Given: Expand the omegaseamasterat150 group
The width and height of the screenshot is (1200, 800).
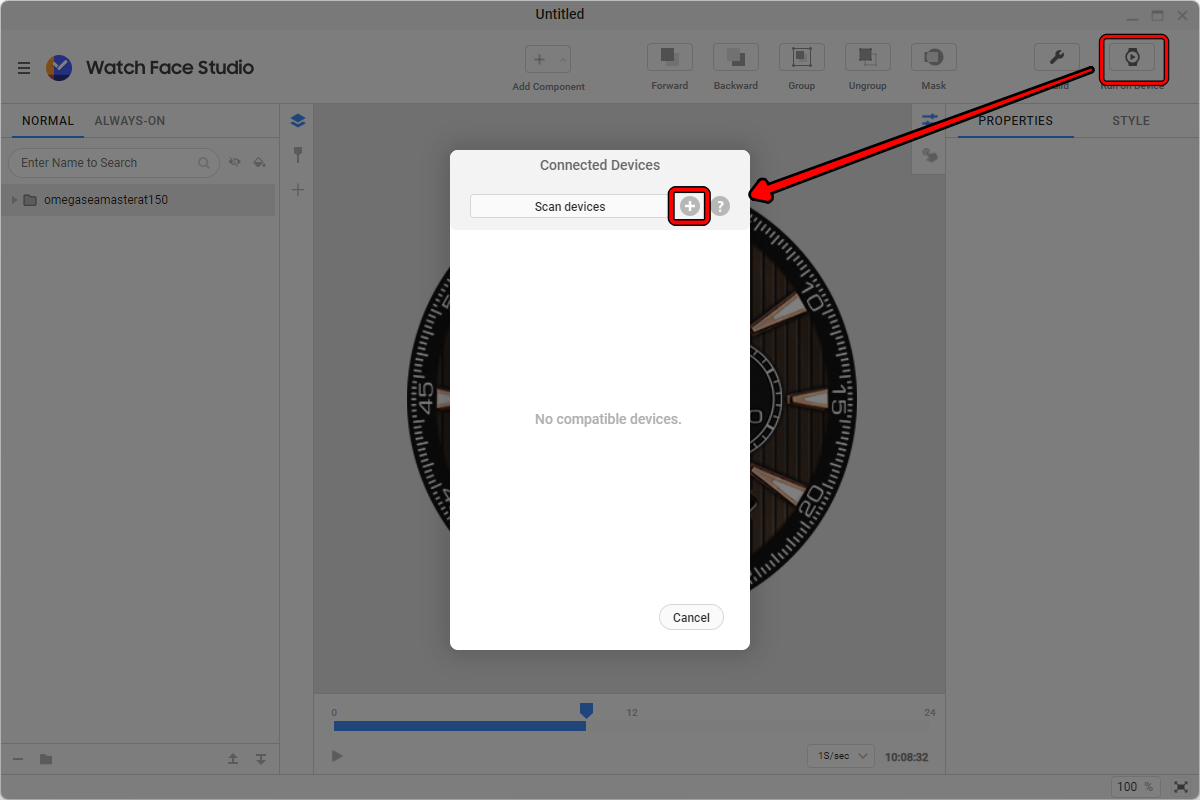Looking at the screenshot, I should [x=14, y=200].
